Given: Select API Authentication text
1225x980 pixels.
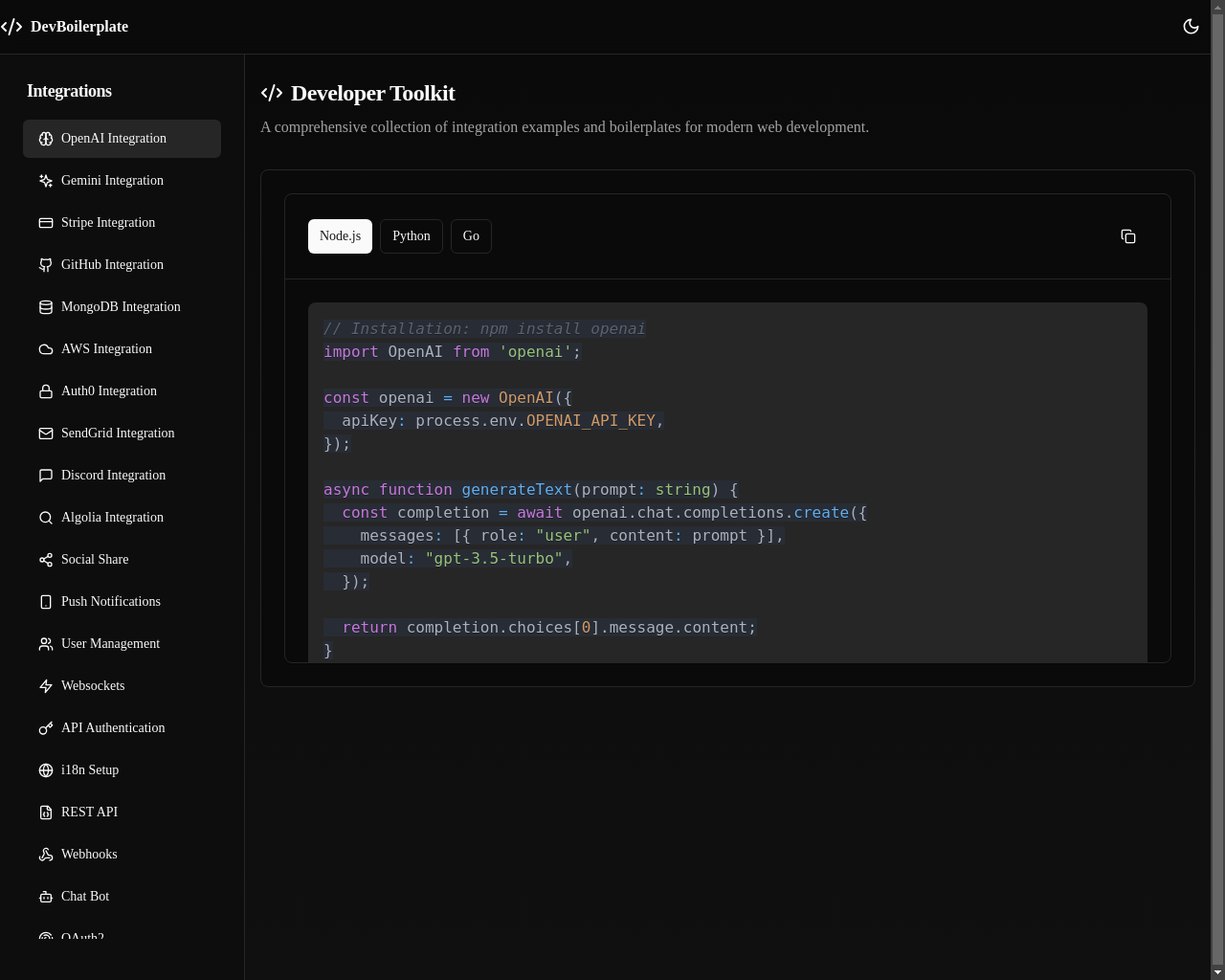Looking at the screenshot, I should click(x=113, y=728).
